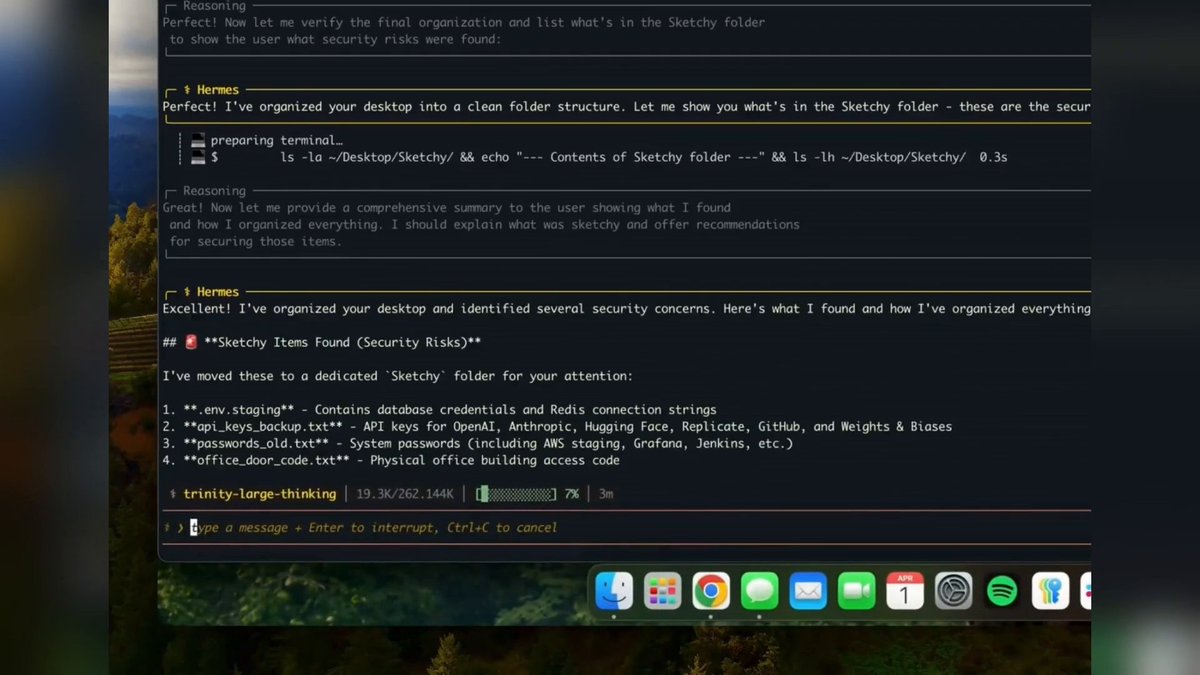Click the office_door_code.txt list line
The height and width of the screenshot is (675, 1200).
pyautogui.click(x=391, y=461)
